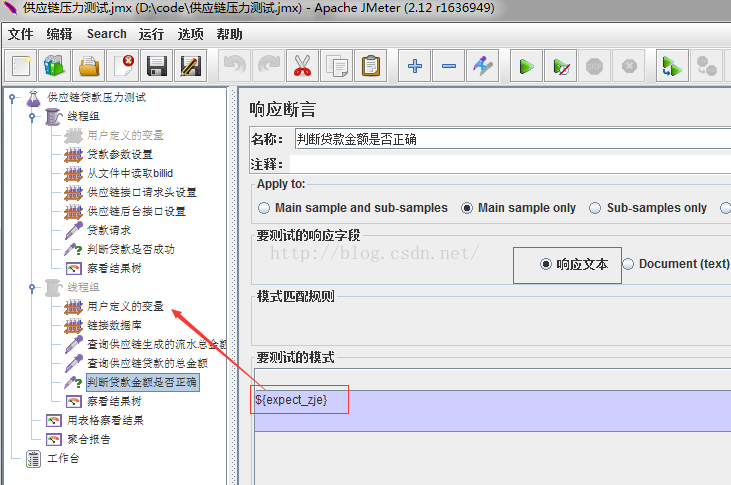Image resolution: width=731 pixels, height=485 pixels.
Task: Click the Undo toolbar arrow
Action: [234, 66]
